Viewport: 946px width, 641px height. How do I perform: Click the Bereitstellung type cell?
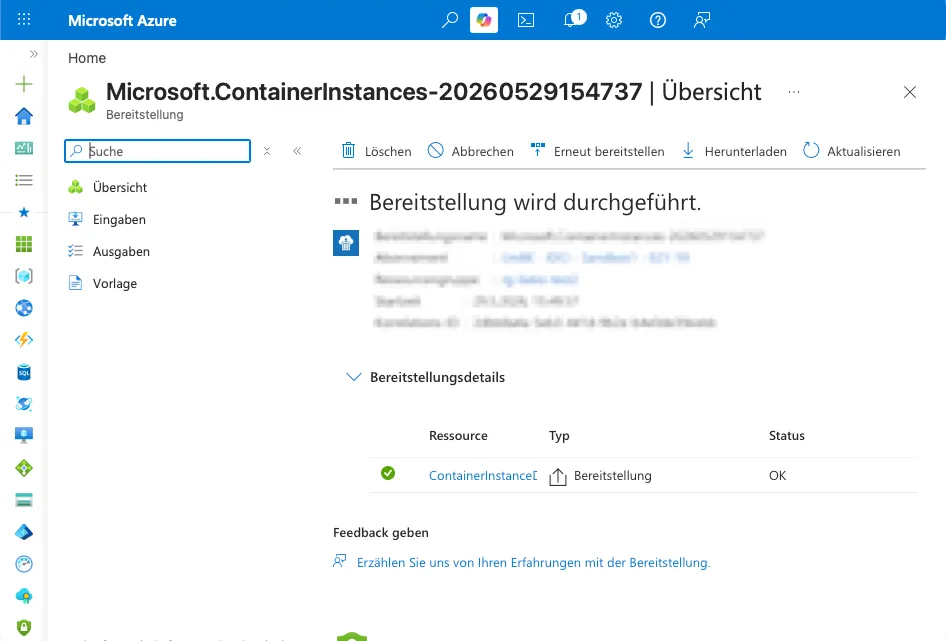click(x=600, y=476)
